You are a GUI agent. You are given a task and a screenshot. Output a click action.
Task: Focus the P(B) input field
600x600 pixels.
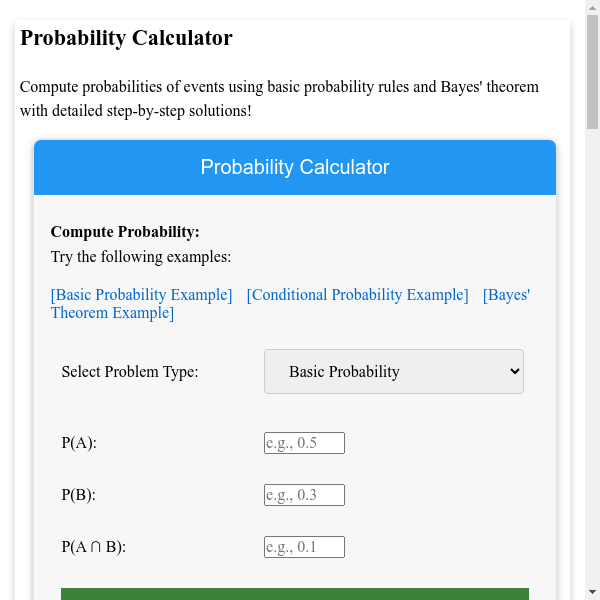pyautogui.click(x=304, y=495)
